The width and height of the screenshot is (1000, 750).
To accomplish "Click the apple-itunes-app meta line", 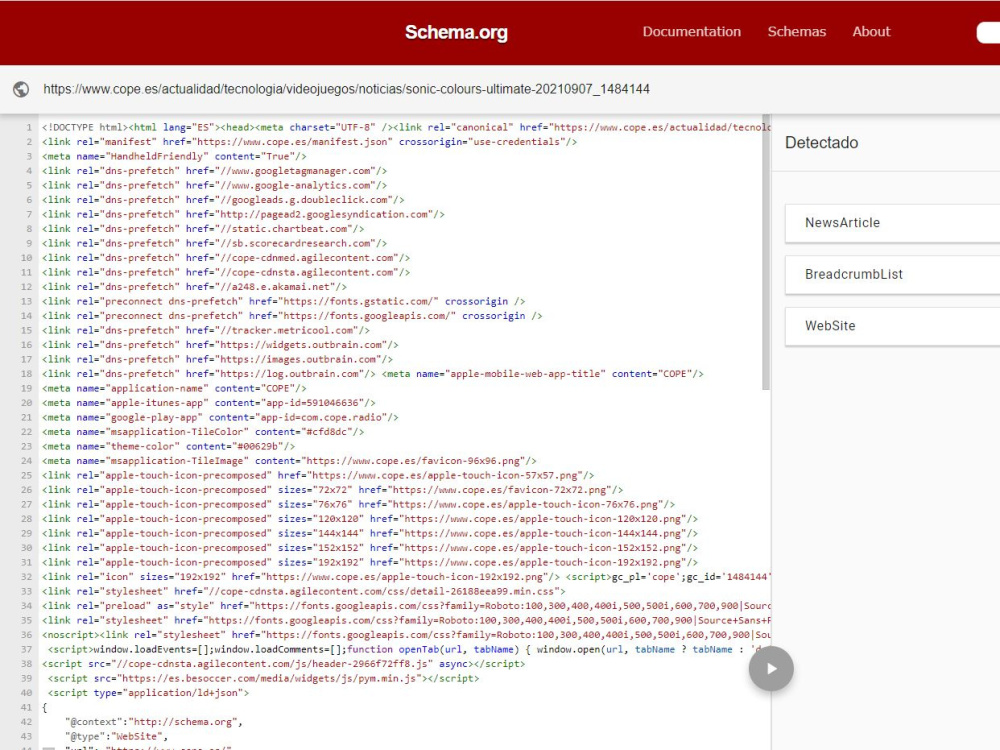I will (209, 403).
